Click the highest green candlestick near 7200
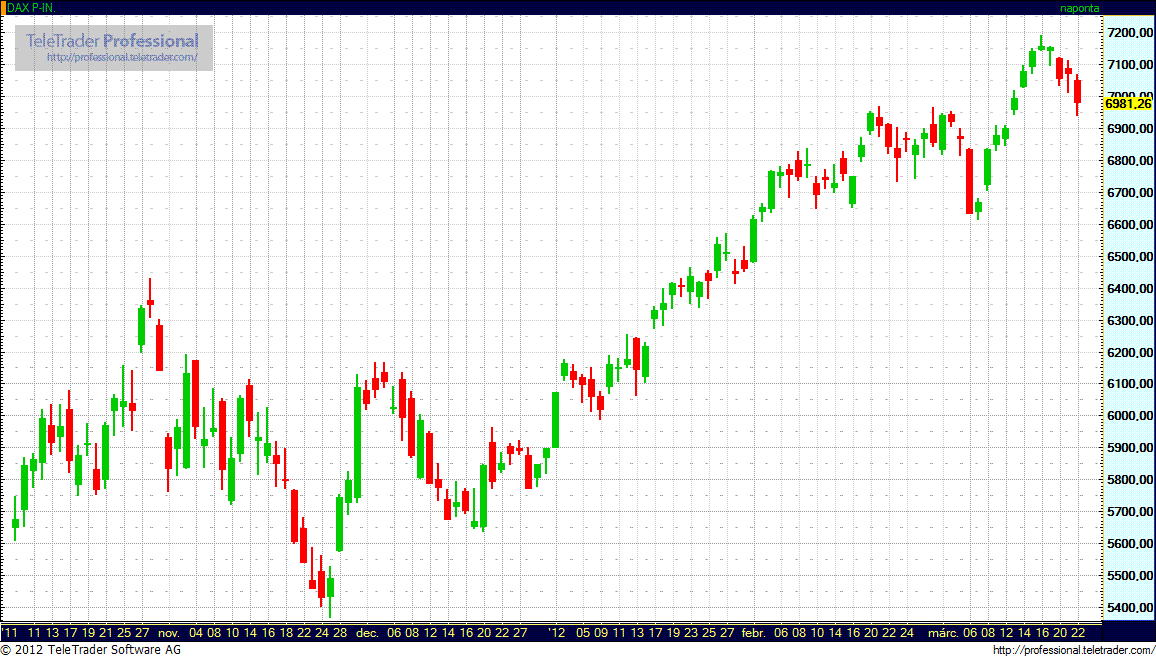1156x659 pixels. [1041, 45]
